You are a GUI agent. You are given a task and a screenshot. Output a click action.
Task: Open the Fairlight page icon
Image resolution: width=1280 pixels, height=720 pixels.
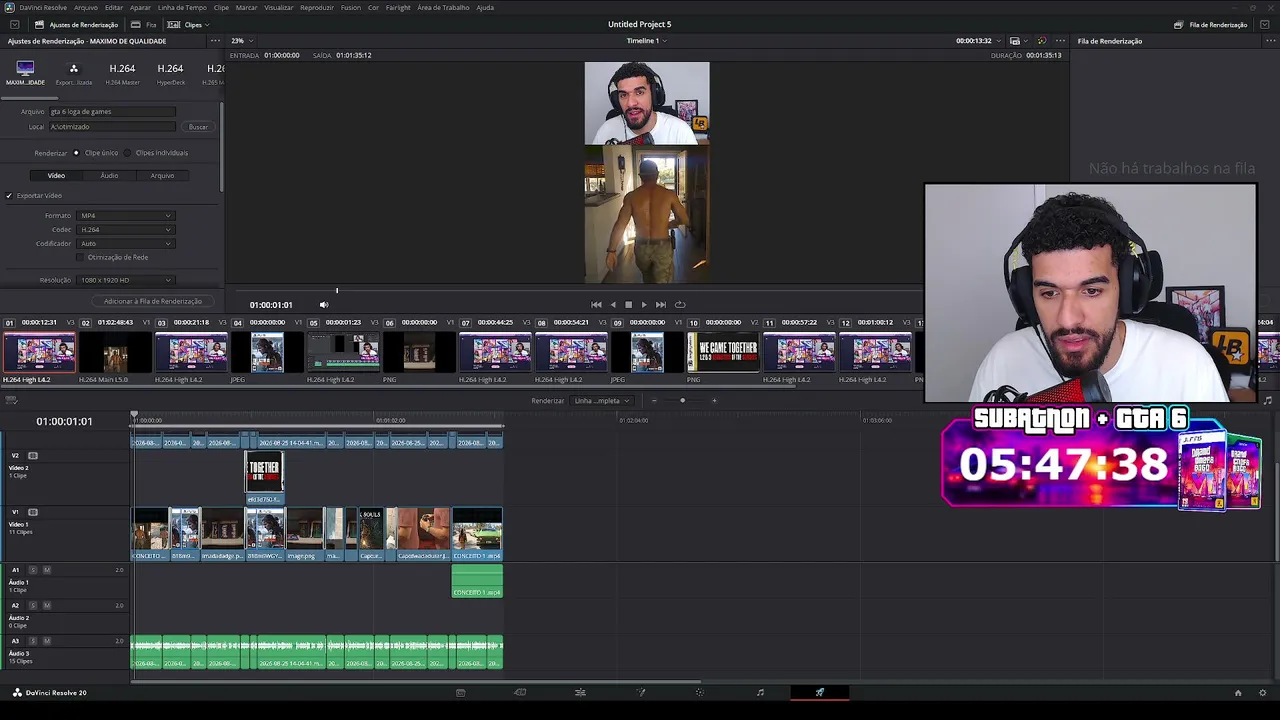tap(760, 692)
